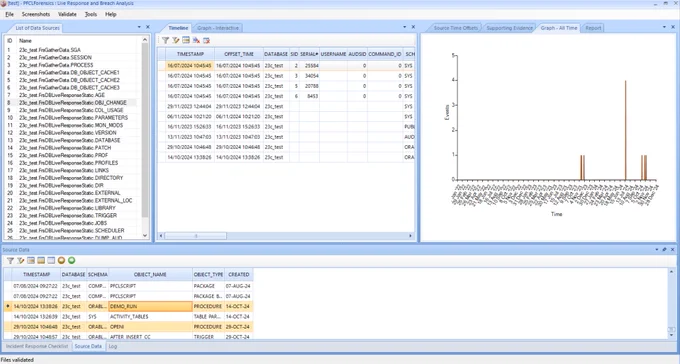Click the first table icon in Source Data toolbar

[31, 260]
